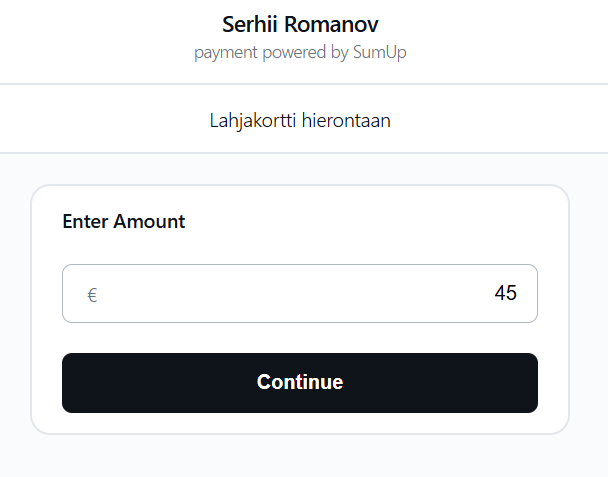Viewport: 608px width, 477px height.
Task: Click the euro currency symbol
Action: pyautogui.click(x=92, y=295)
